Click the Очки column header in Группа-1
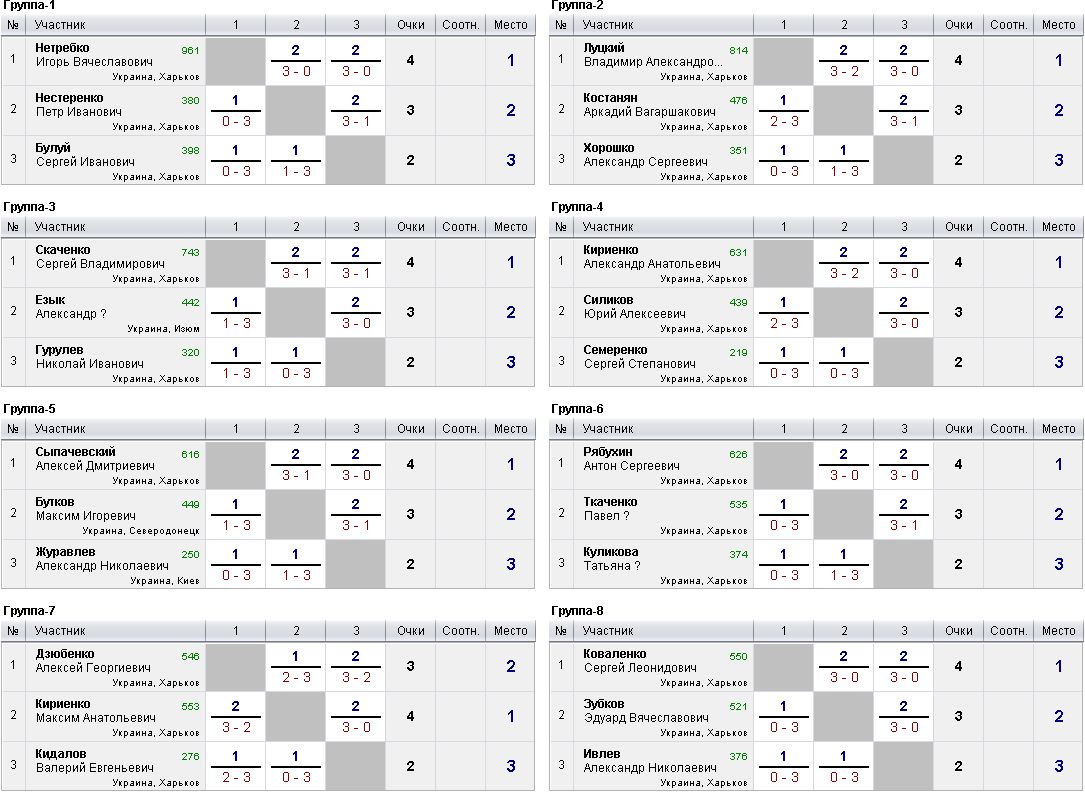The height and width of the screenshot is (792, 1085). [410, 25]
